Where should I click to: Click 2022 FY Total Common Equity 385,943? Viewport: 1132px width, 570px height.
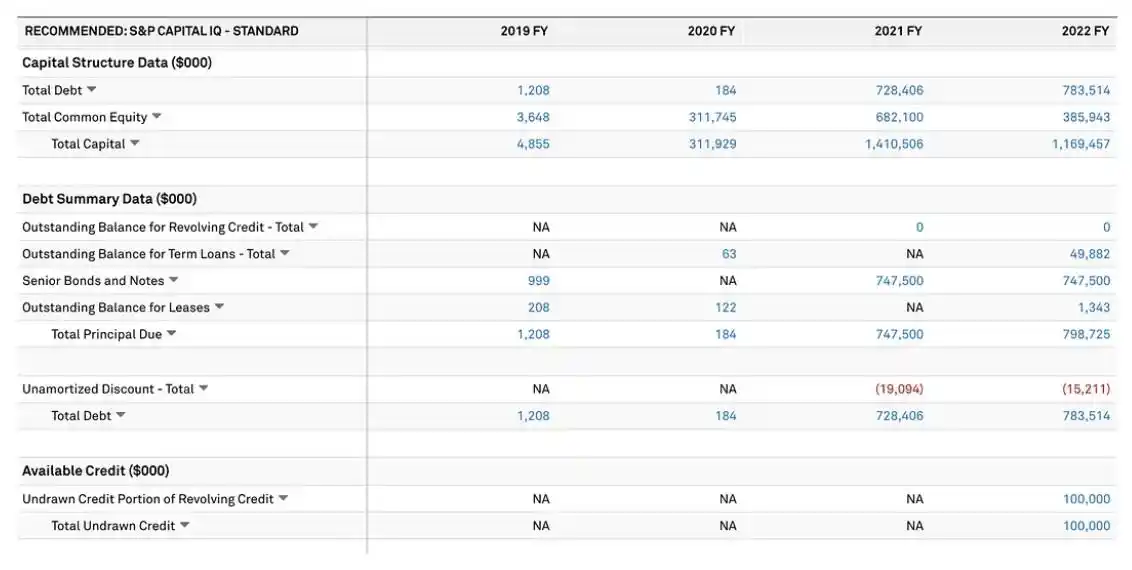[x=1086, y=117]
